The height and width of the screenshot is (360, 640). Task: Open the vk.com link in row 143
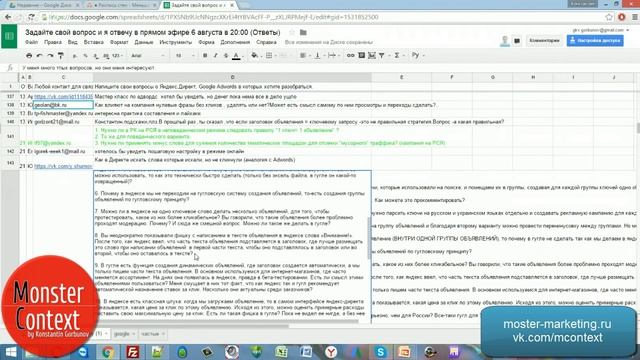(63, 166)
